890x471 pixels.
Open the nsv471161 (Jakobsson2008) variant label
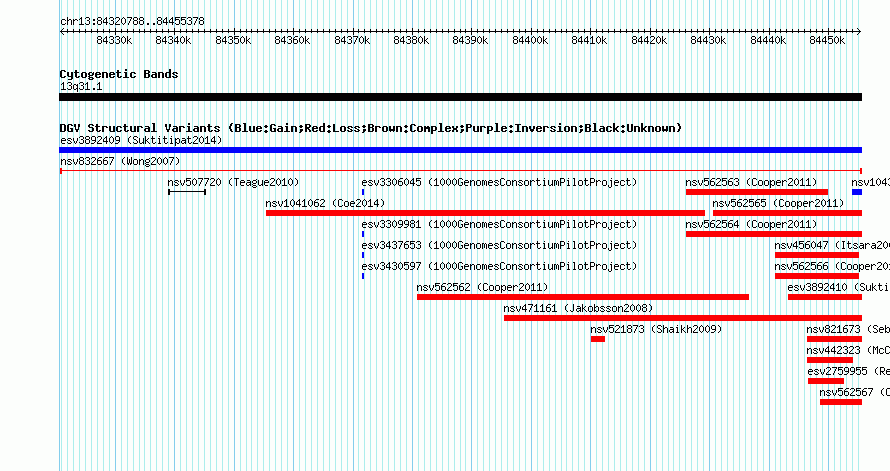(x=578, y=308)
